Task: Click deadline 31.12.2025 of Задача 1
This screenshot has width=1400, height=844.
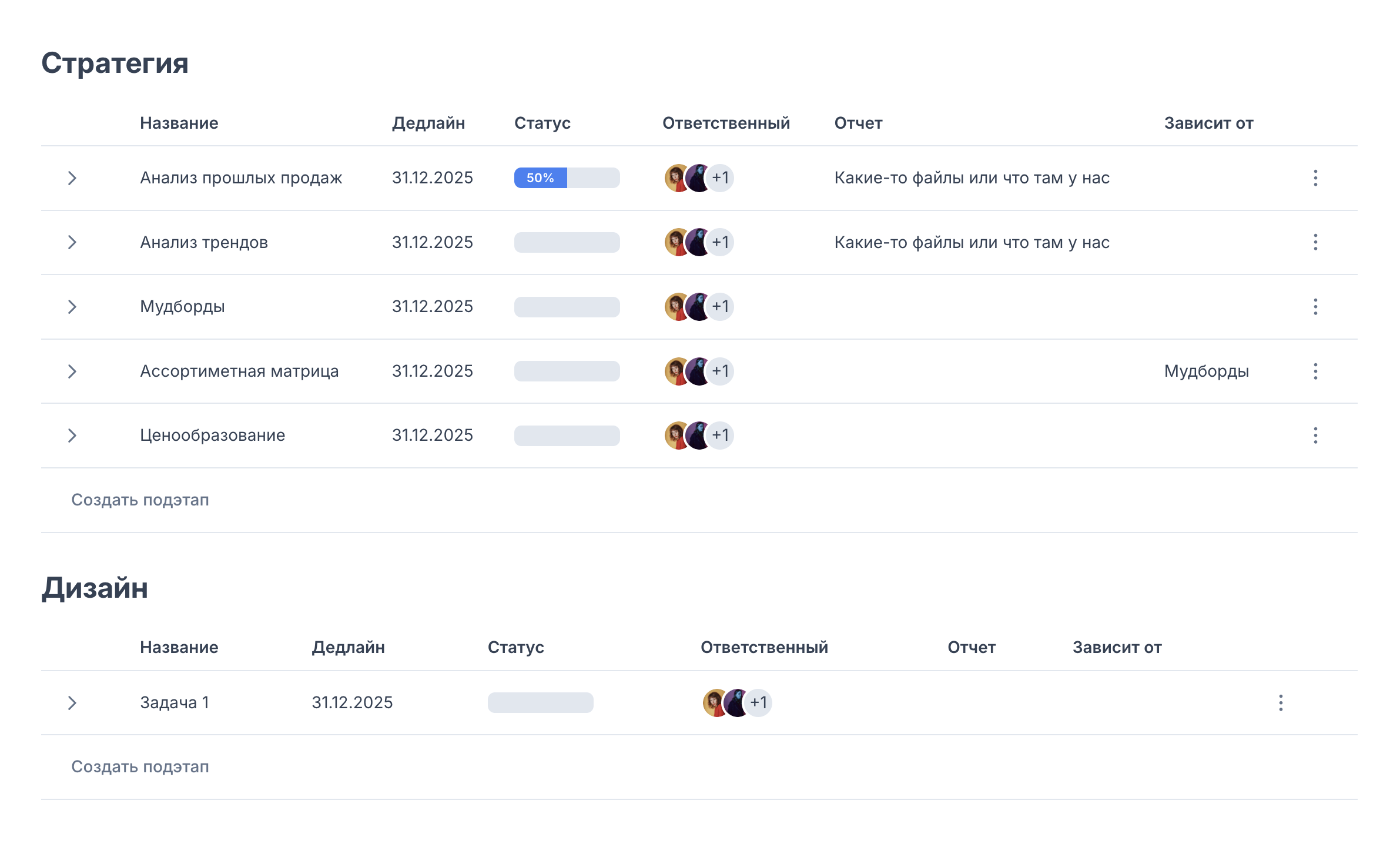Action: coord(352,703)
